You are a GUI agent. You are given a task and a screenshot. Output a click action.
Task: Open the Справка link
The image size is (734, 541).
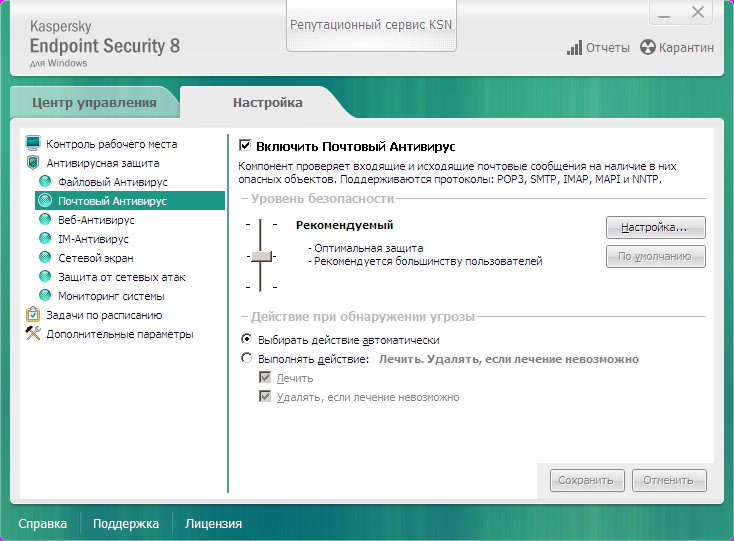point(43,523)
